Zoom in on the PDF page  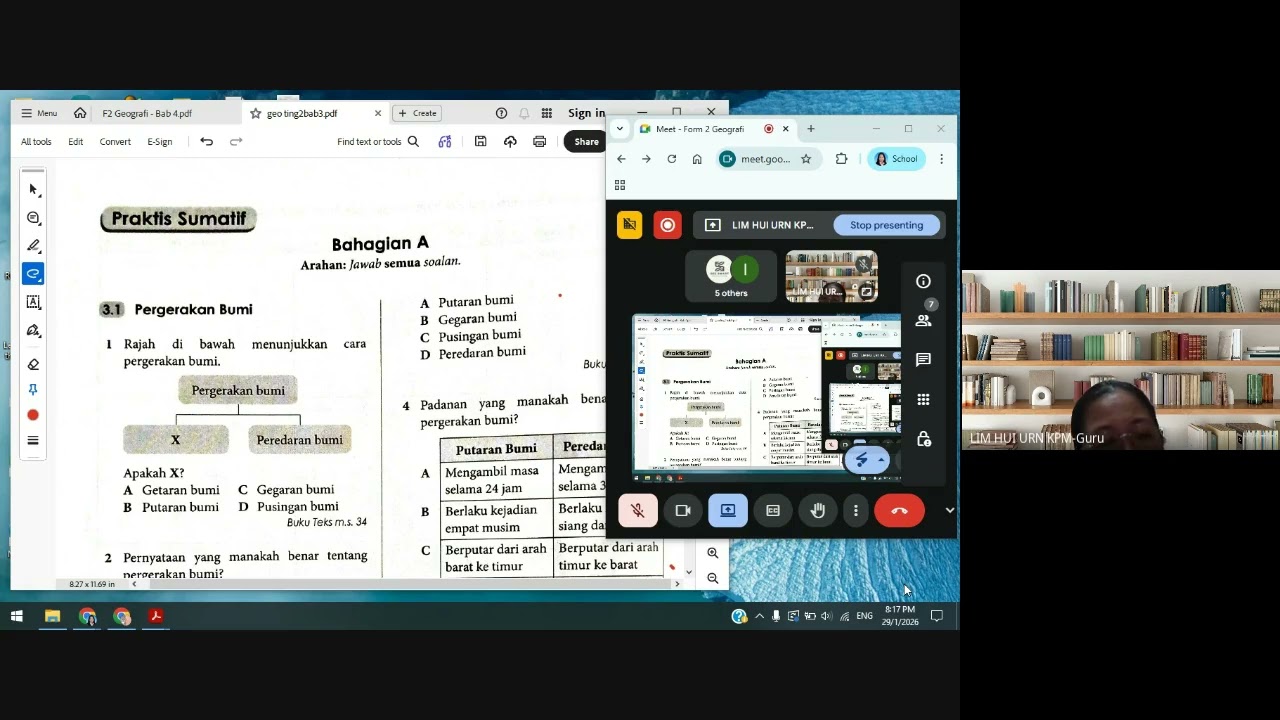(712, 552)
